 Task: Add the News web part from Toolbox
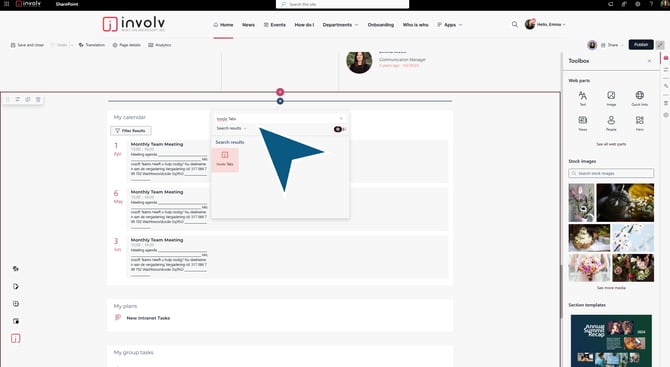click(x=582, y=123)
